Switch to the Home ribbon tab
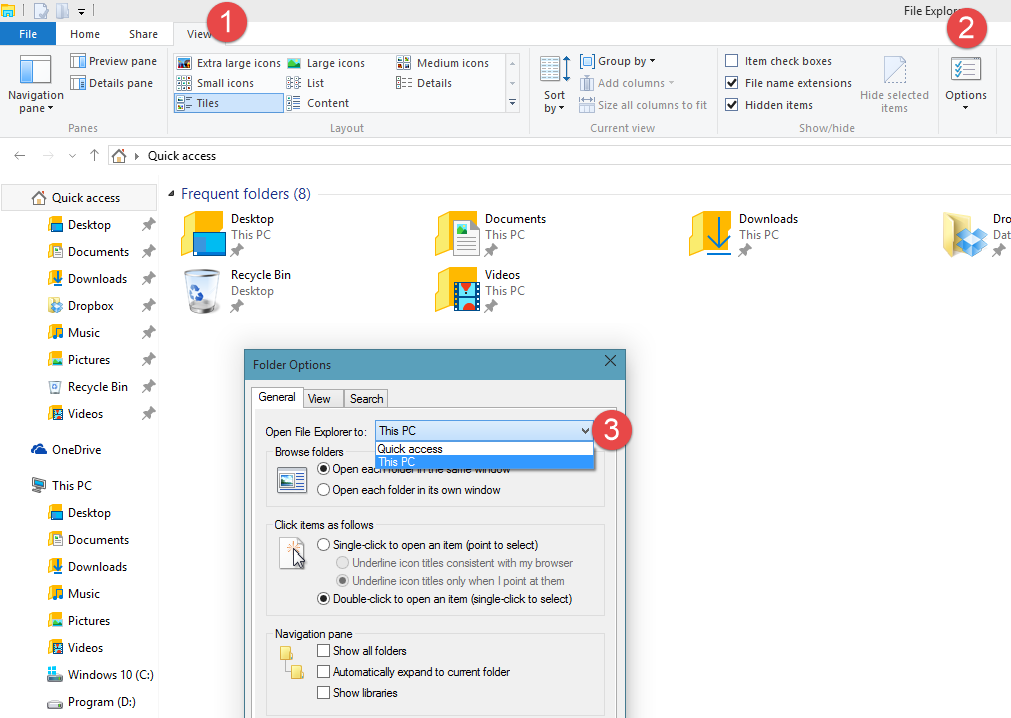This screenshot has height=718, width=1011. click(84, 34)
